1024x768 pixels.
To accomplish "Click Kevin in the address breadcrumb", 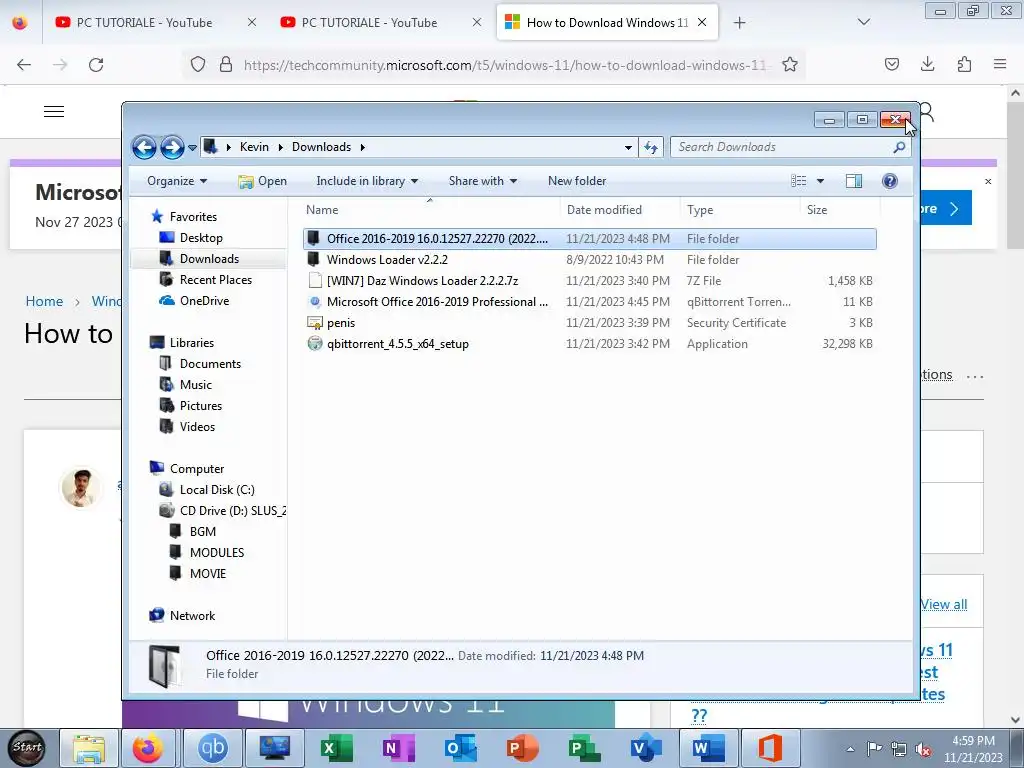I will (254, 147).
